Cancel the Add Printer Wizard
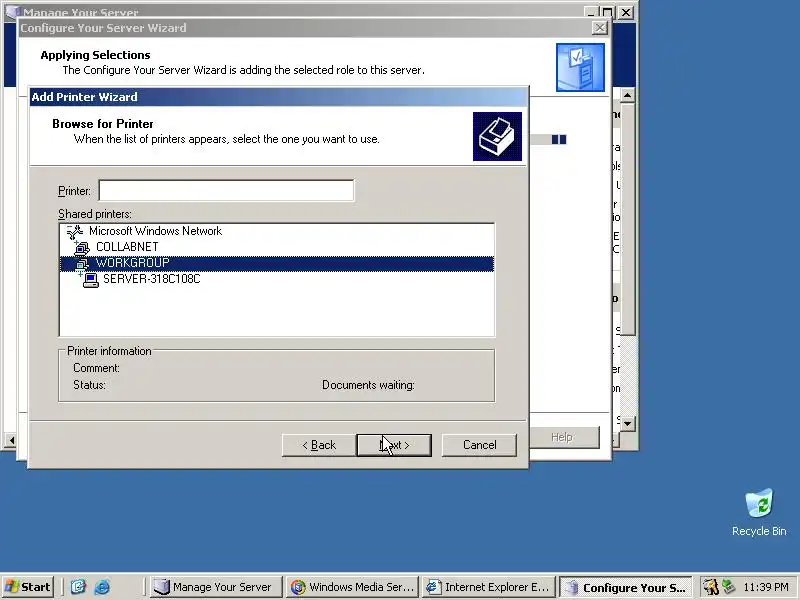The height and width of the screenshot is (600, 800). (x=479, y=445)
